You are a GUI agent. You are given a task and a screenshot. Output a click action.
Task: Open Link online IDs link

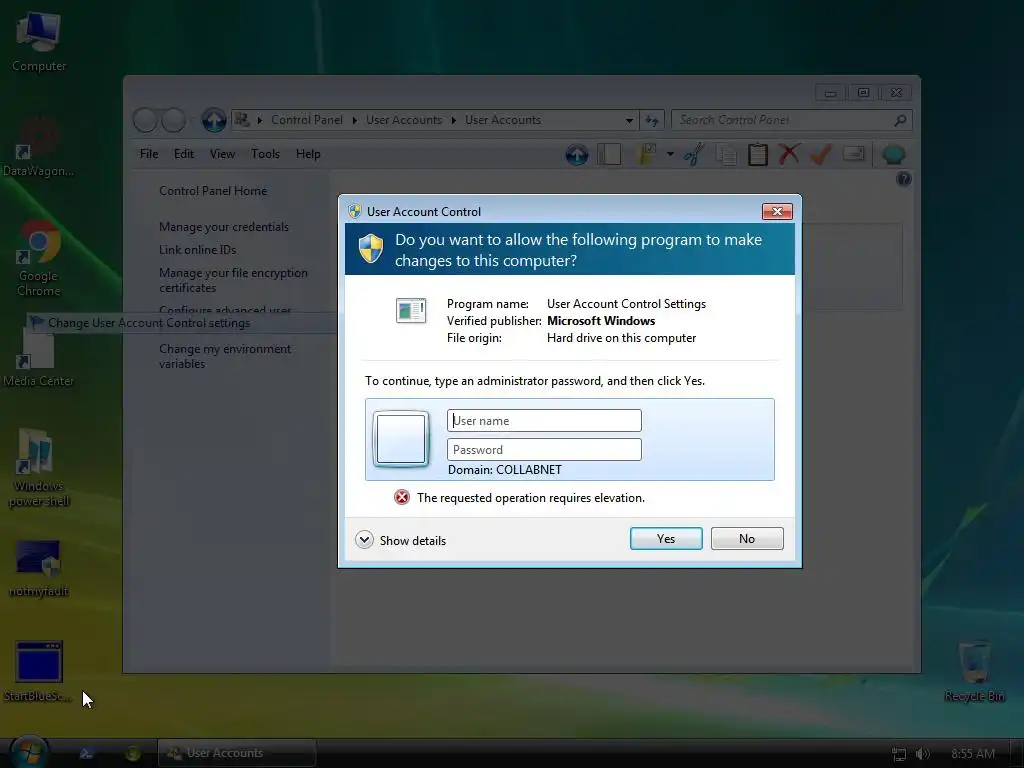tap(197, 249)
